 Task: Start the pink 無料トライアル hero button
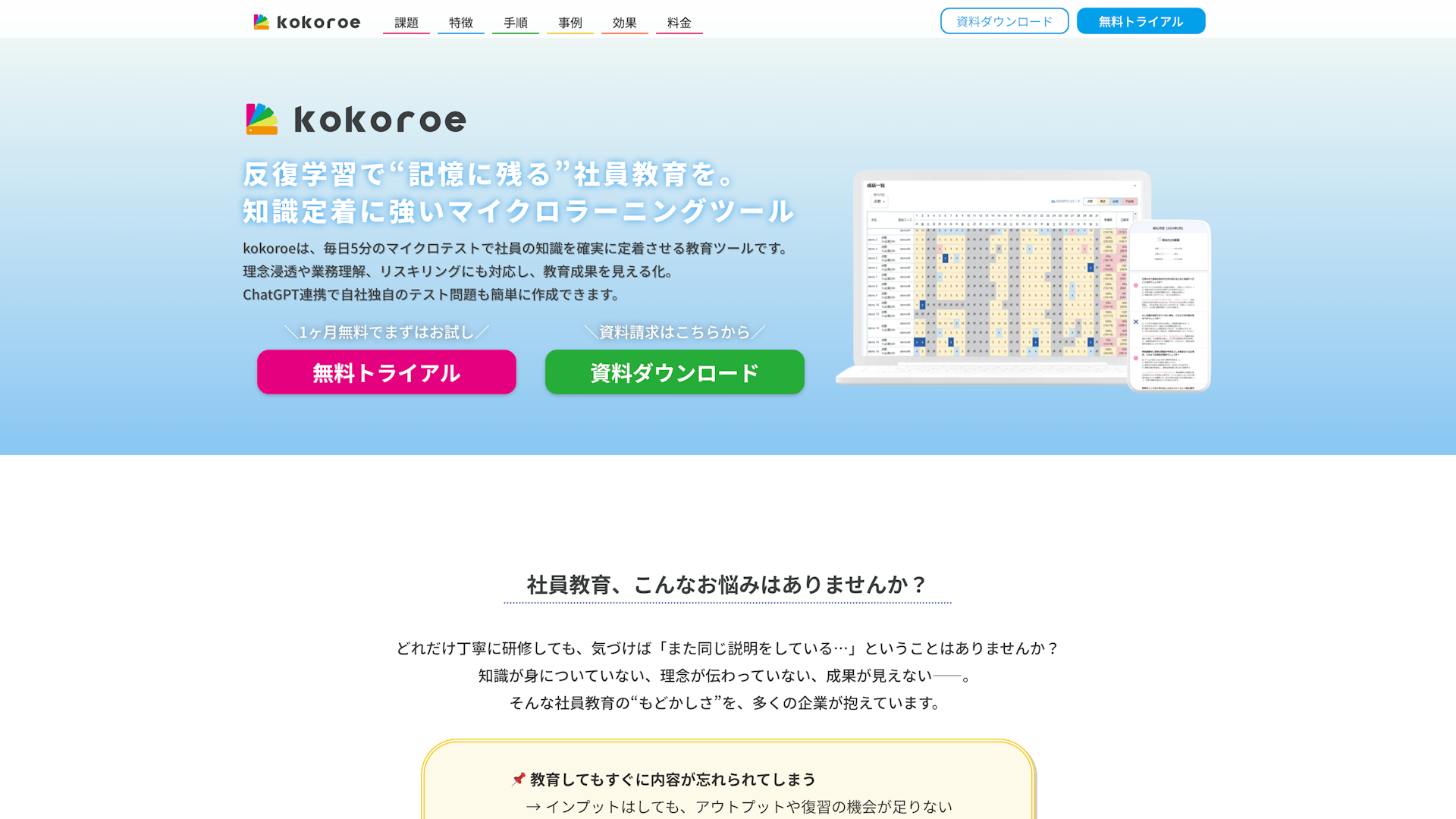tap(387, 372)
